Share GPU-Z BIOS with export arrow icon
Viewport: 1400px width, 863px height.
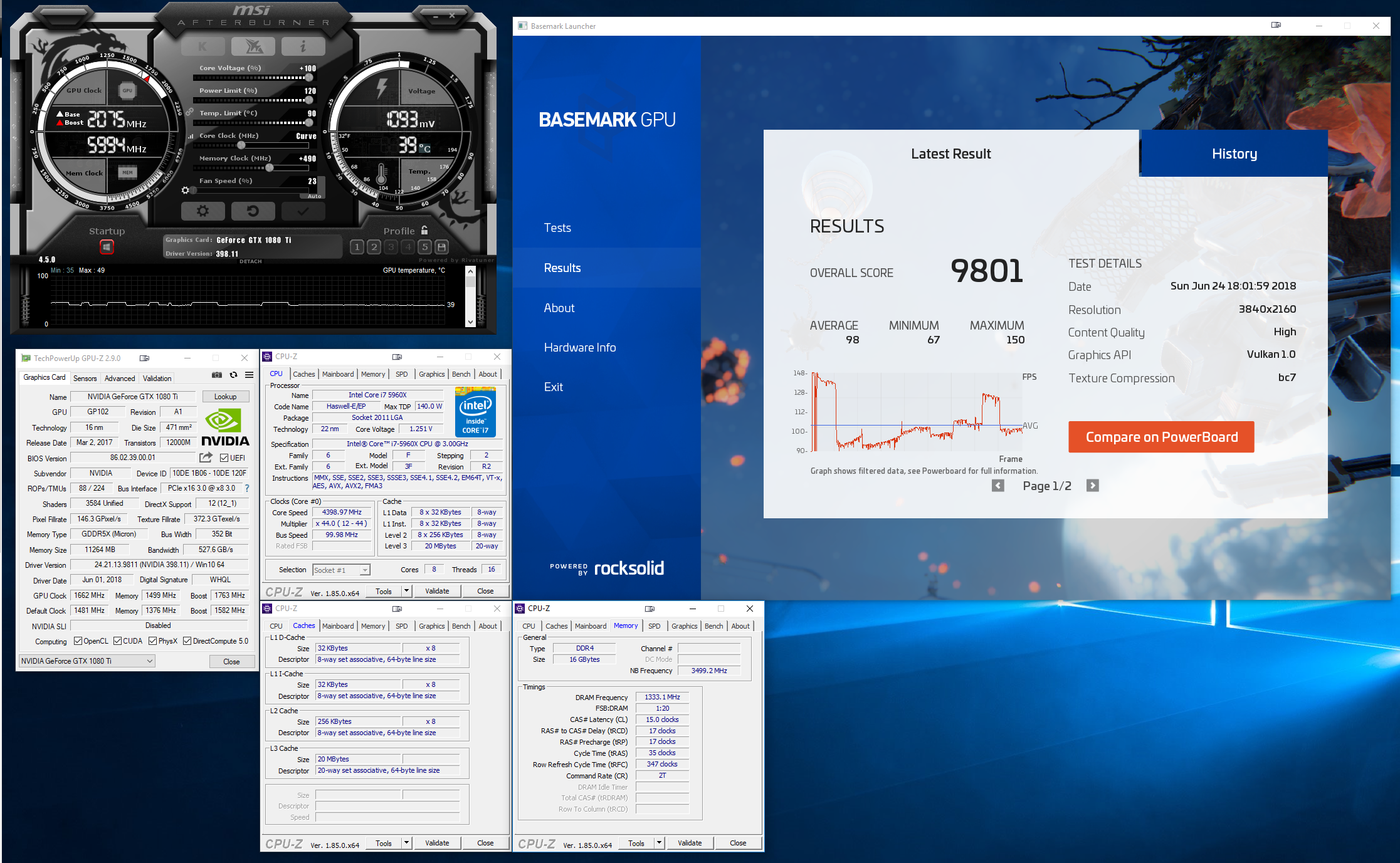[x=206, y=458]
